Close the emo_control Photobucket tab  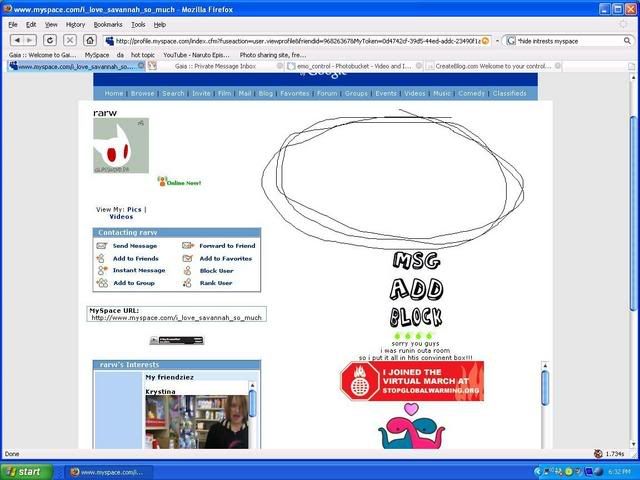[419, 66]
